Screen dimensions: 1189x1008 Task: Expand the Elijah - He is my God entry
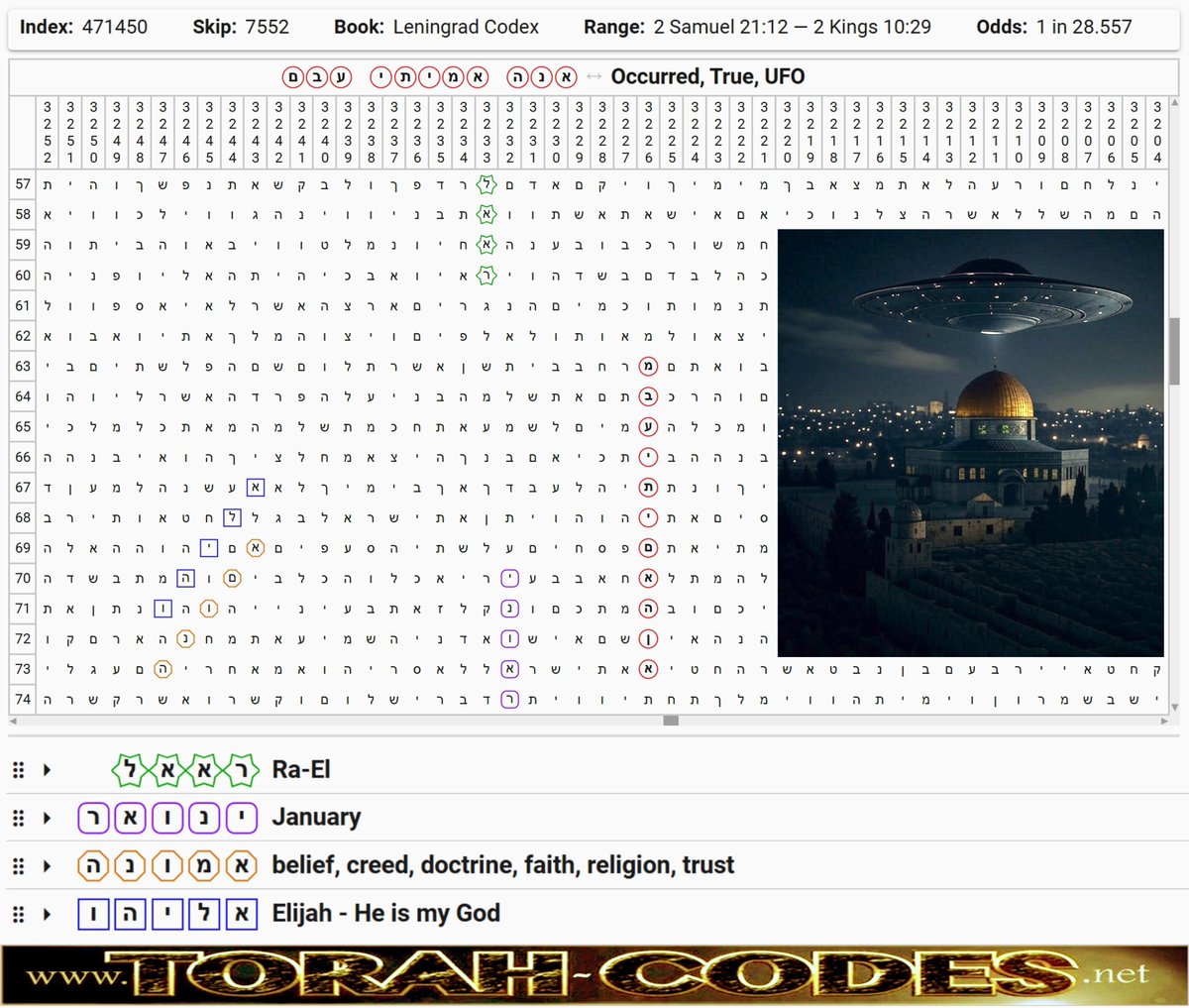48,913
